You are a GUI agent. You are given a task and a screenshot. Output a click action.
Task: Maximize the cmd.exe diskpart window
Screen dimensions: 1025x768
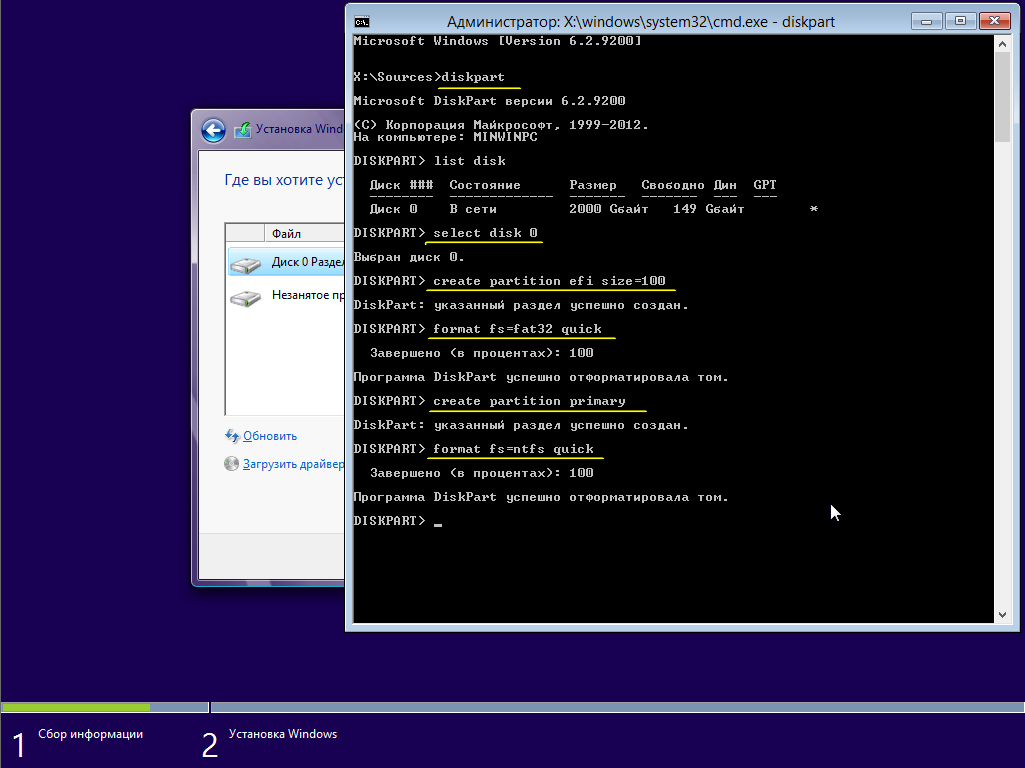click(x=960, y=21)
